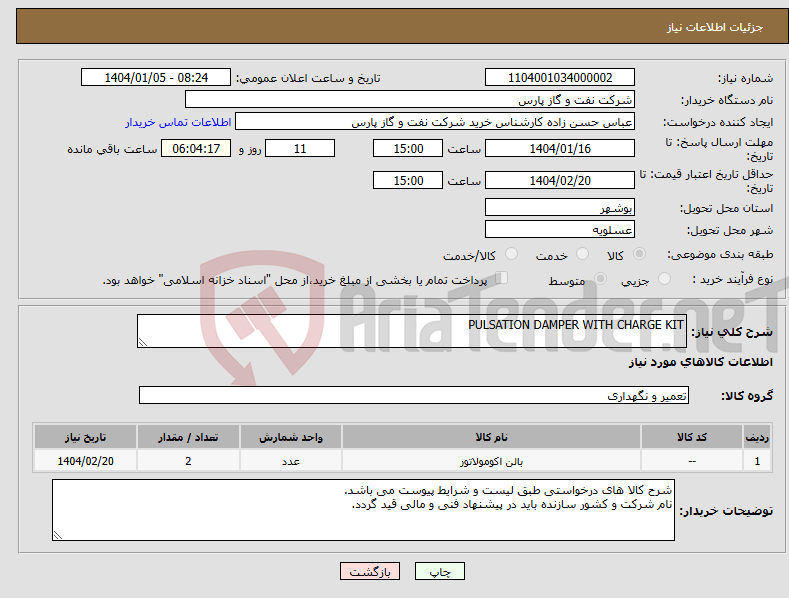This screenshot has width=789, height=598.
Task: Select the جزیی purchase type radio
Action: [664, 278]
